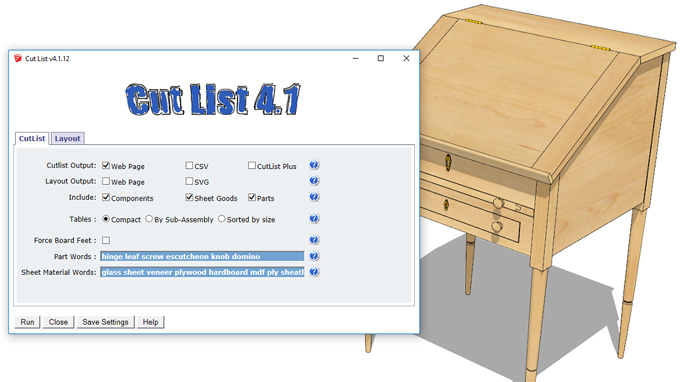This screenshot has width=680, height=382.
Task: Enable SVG layout output
Action: (189, 181)
